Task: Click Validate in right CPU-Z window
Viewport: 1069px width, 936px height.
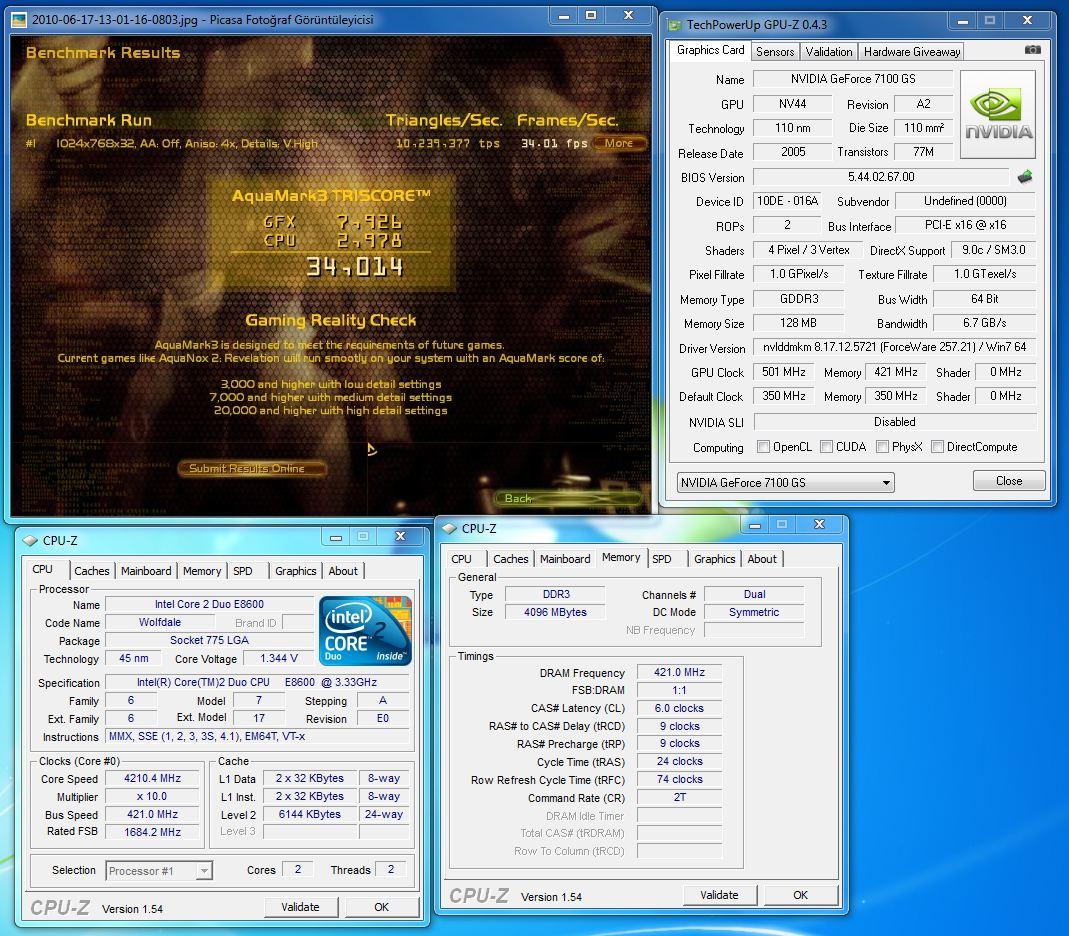Action: pos(719,895)
